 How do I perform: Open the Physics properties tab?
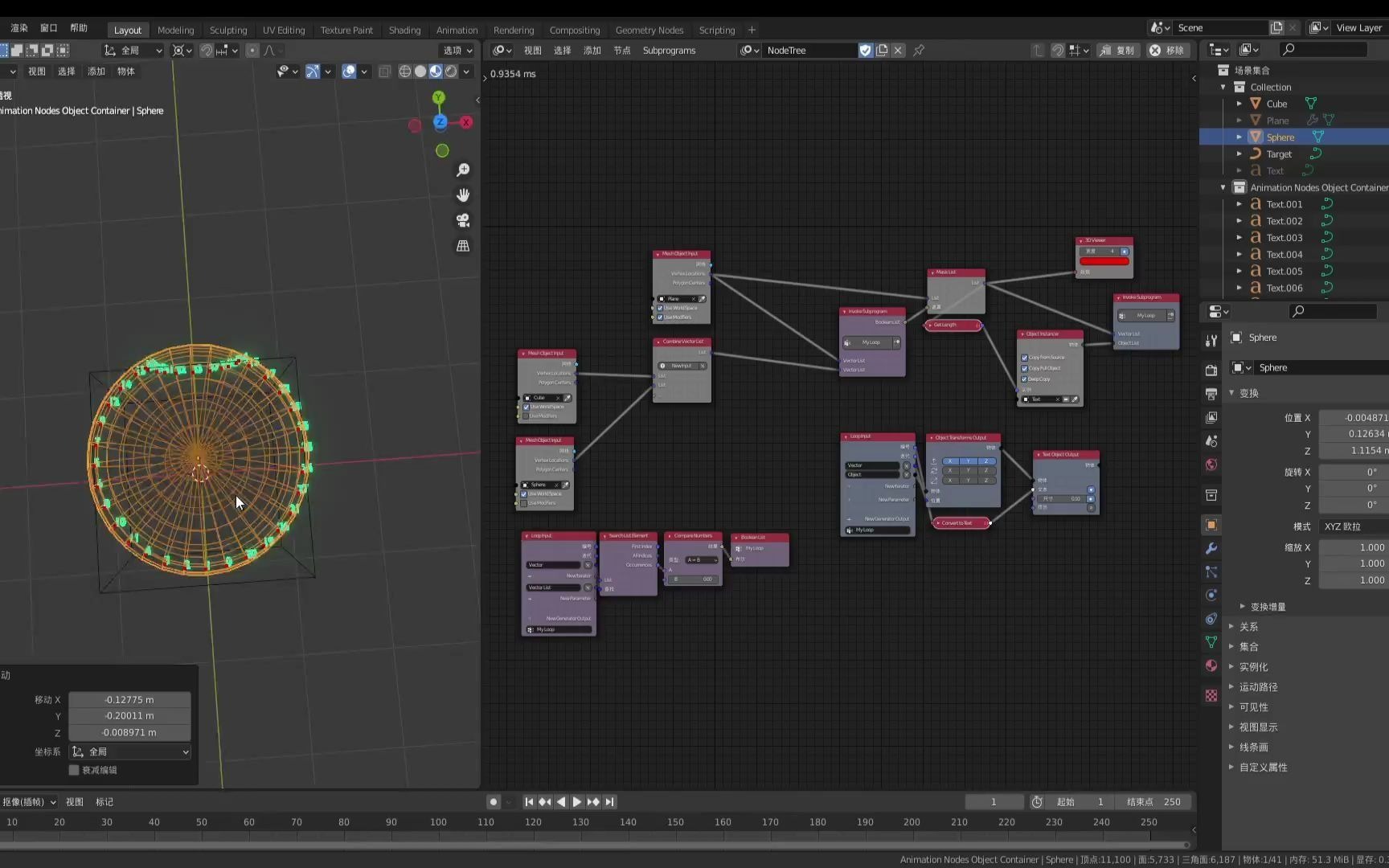[1211, 596]
